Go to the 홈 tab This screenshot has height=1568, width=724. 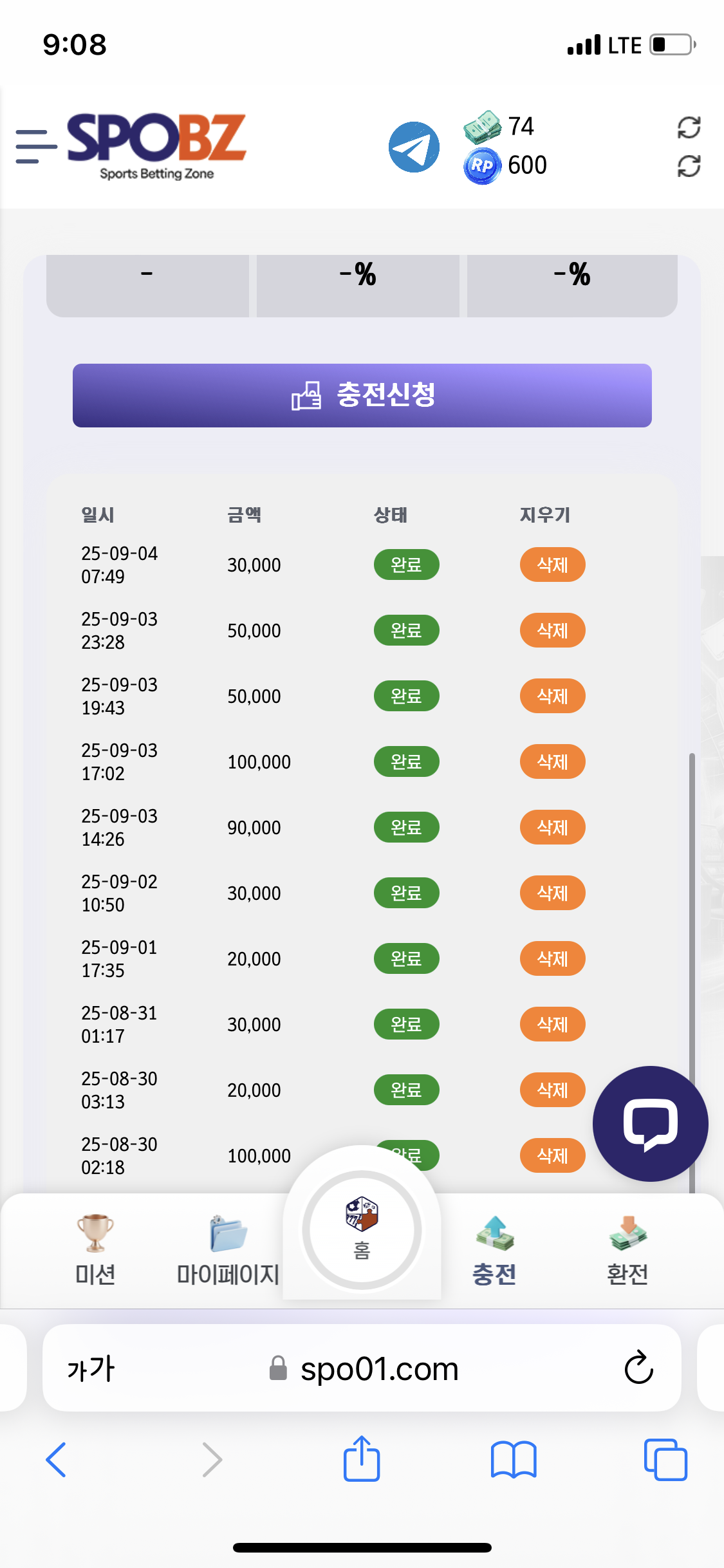pos(362,1229)
